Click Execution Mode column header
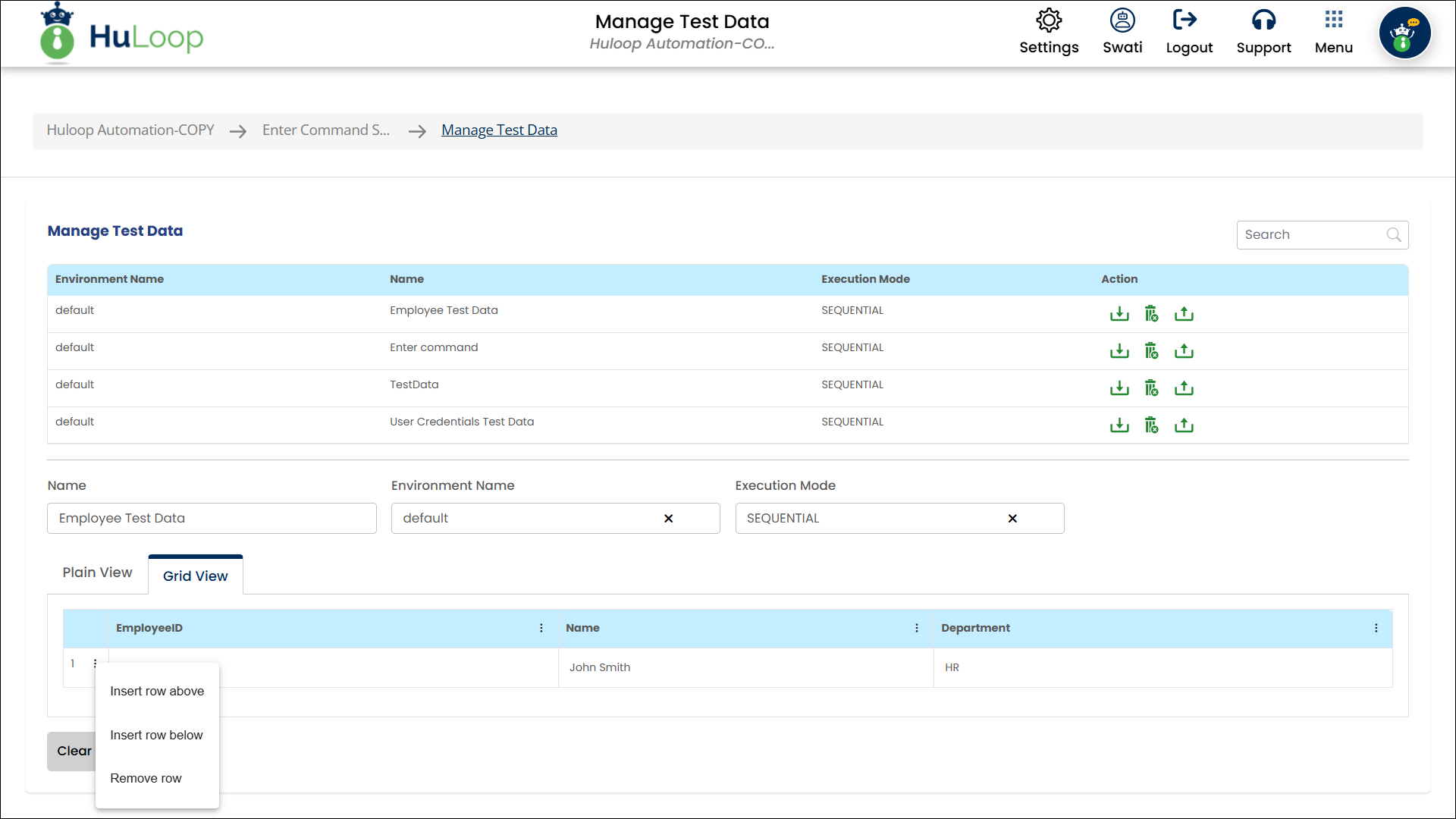This screenshot has height=819, width=1456. coord(865,279)
